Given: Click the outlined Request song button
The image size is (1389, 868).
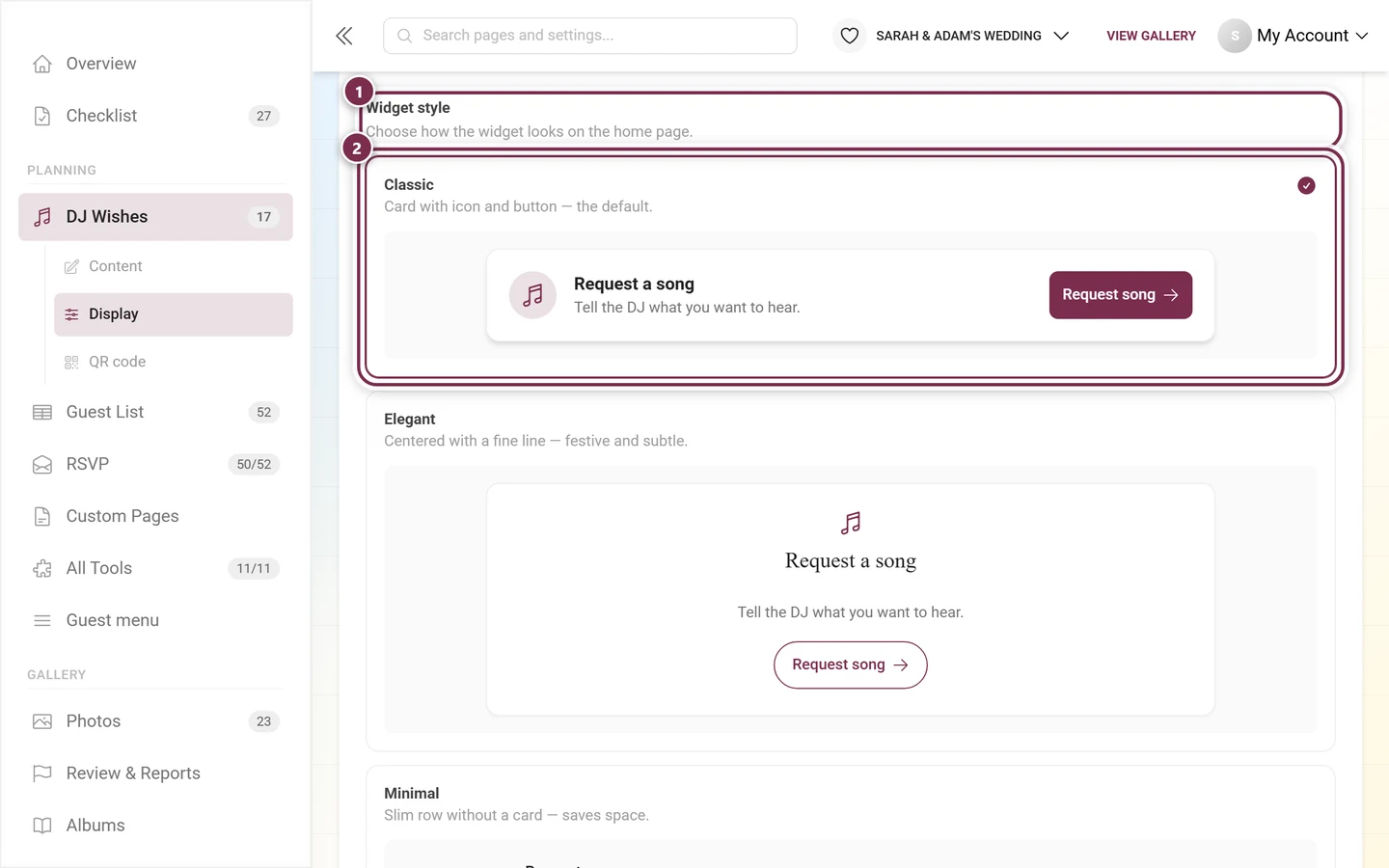Looking at the screenshot, I should 851,665.
